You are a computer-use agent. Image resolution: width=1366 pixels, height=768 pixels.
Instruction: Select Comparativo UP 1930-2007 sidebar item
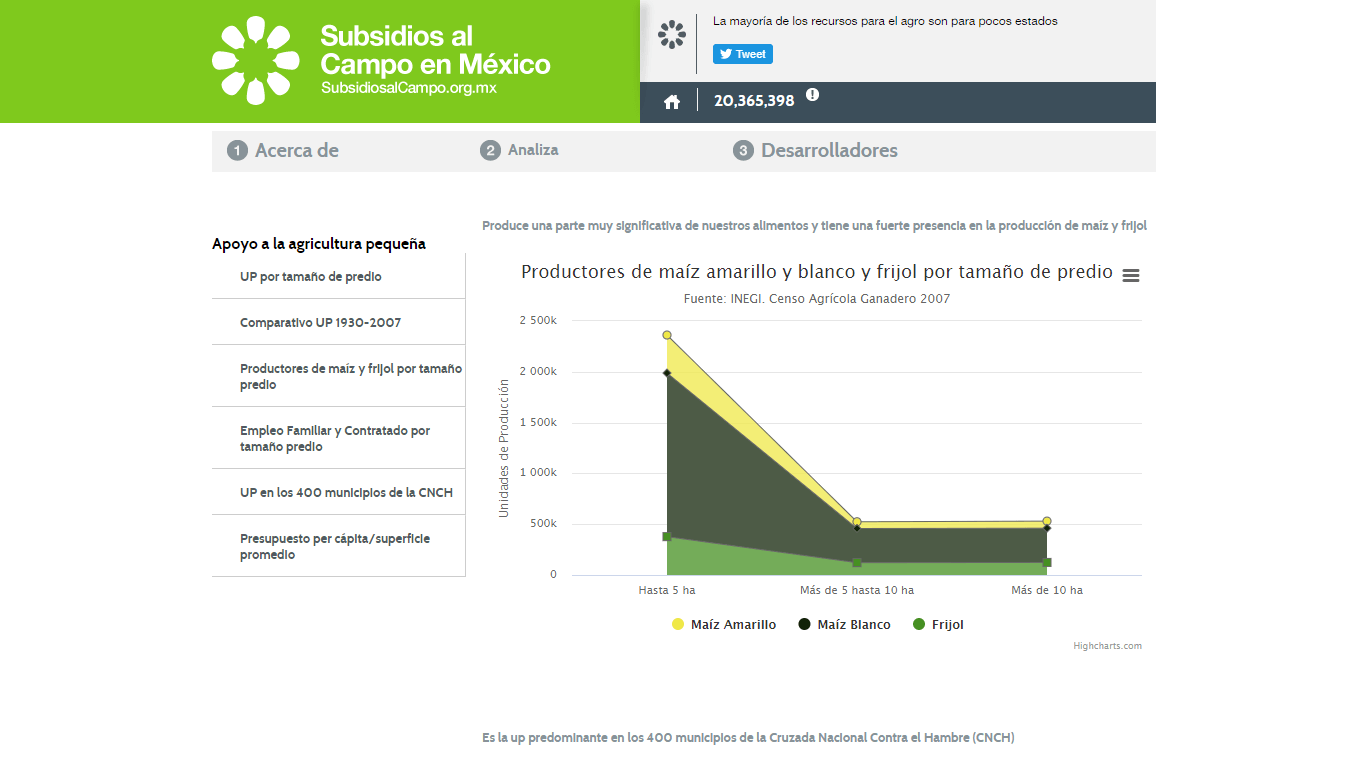tap(320, 323)
